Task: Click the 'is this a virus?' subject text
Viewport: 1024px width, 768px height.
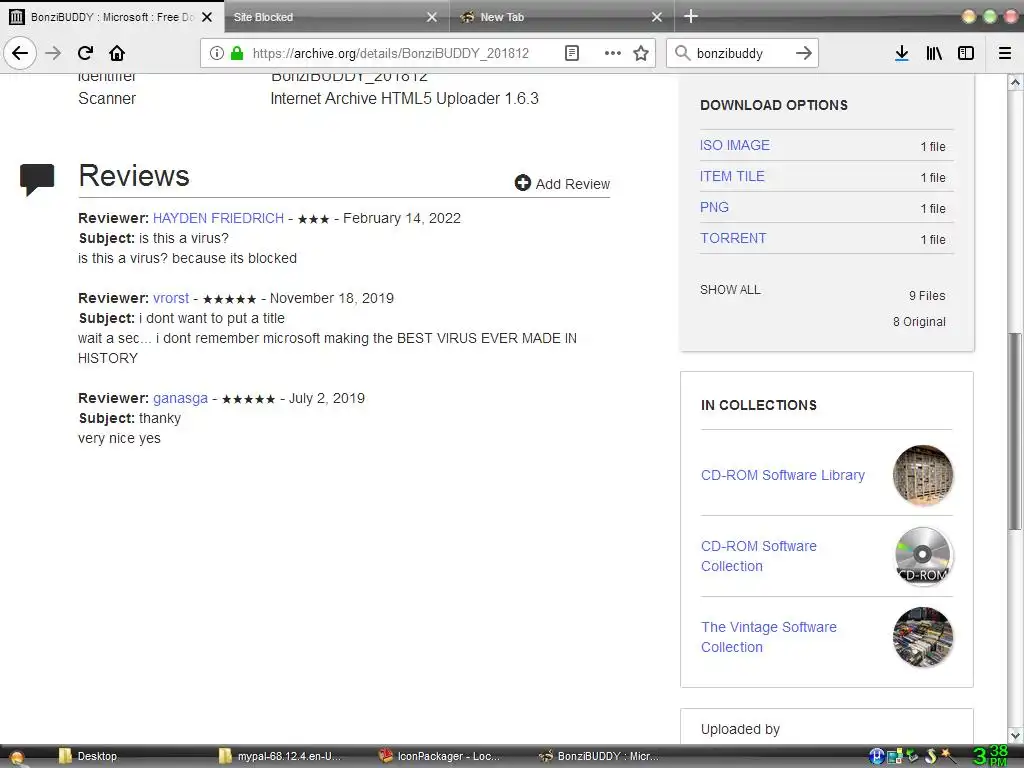Action: point(184,238)
